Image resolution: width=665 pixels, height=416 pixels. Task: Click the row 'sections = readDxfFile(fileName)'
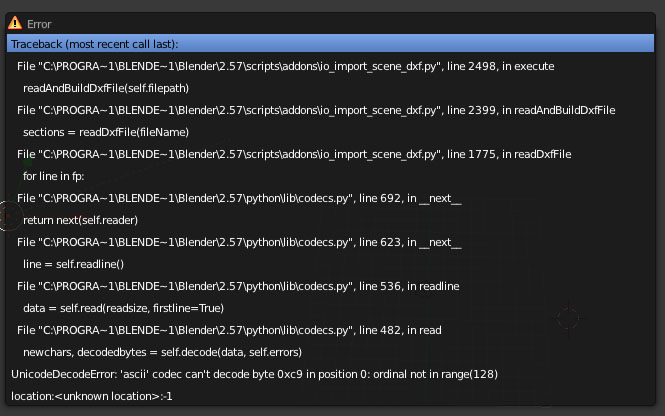pyautogui.click(x=330, y=132)
